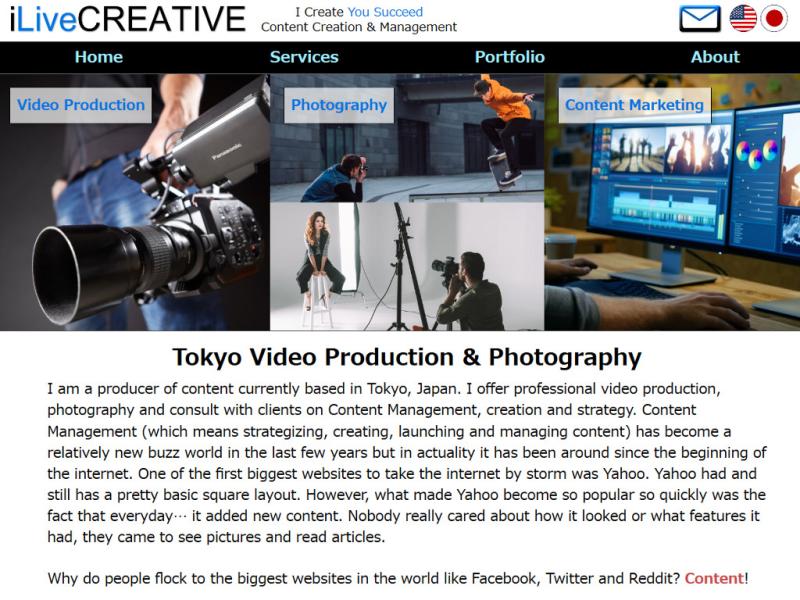Switch language using the US flag icon
The width and height of the screenshot is (800, 600).
(743, 18)
